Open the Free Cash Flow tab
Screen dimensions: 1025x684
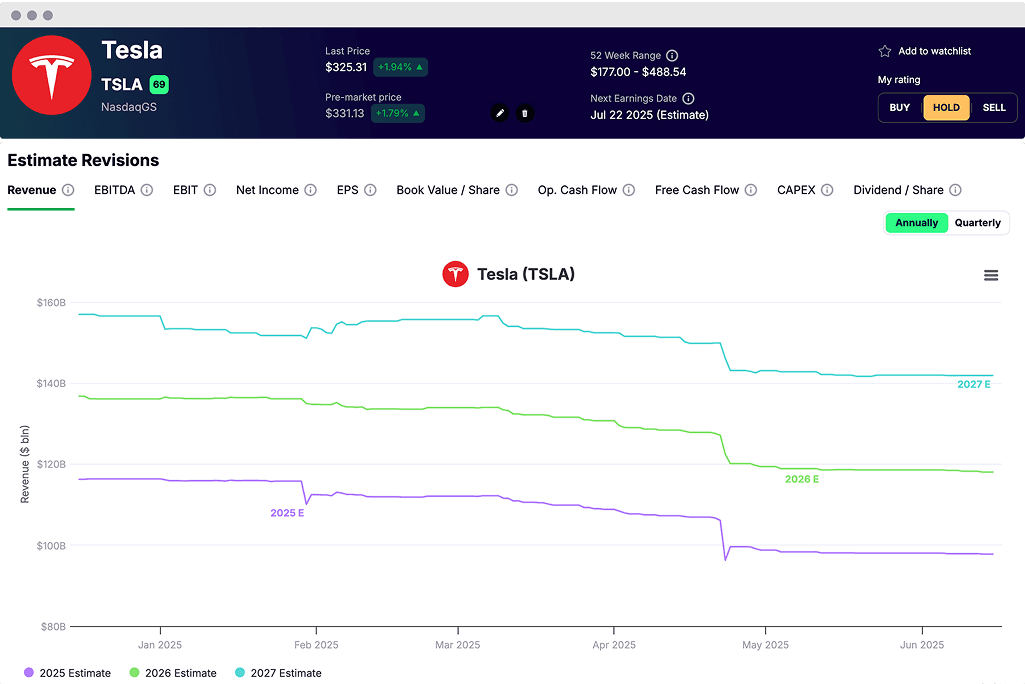tap(697, 190)
